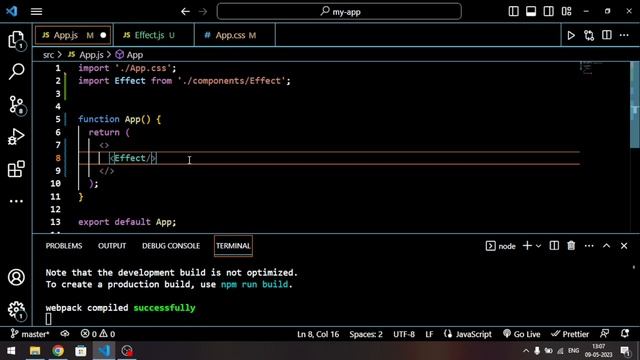
Task: Open Google Chrome from the taskbar
Action: [58, 351]
